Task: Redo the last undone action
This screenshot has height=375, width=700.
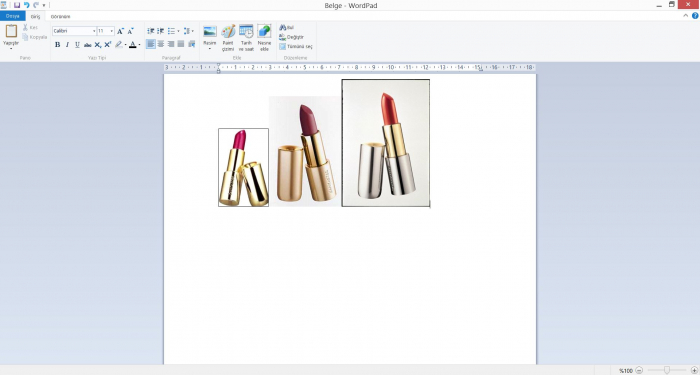Action: pyautogui.click(x=36, y=5)
